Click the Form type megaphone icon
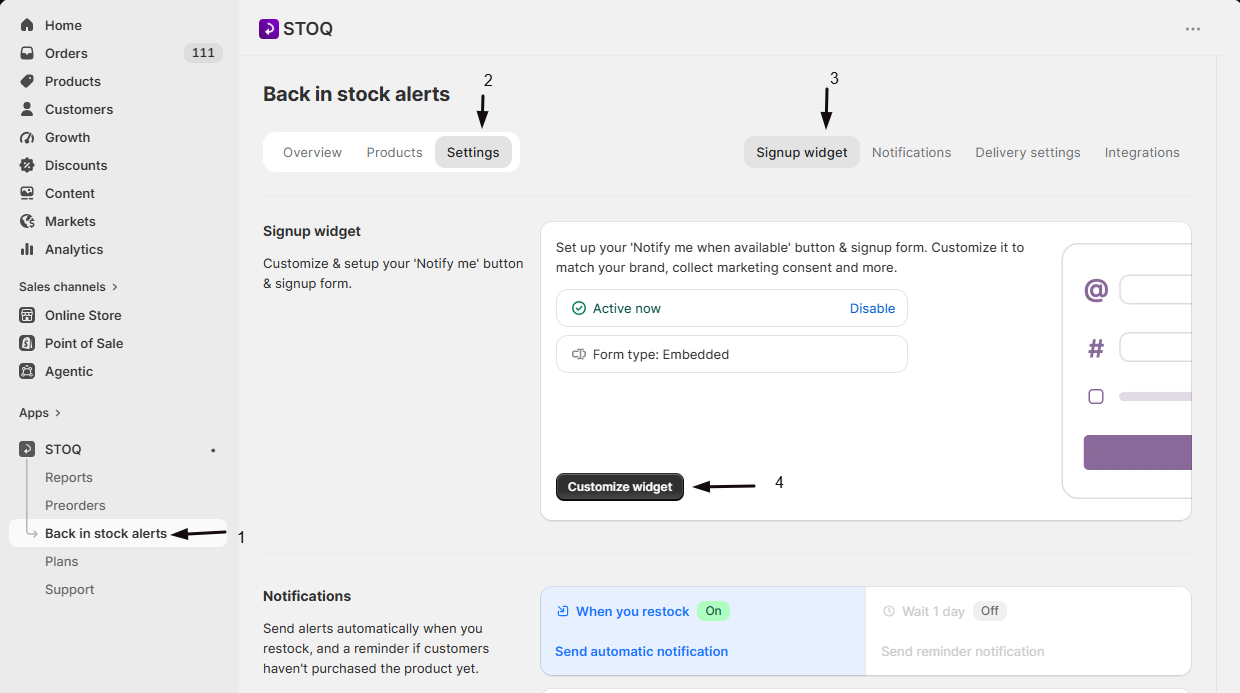1240x693 pixels. [x=578, y=354]
